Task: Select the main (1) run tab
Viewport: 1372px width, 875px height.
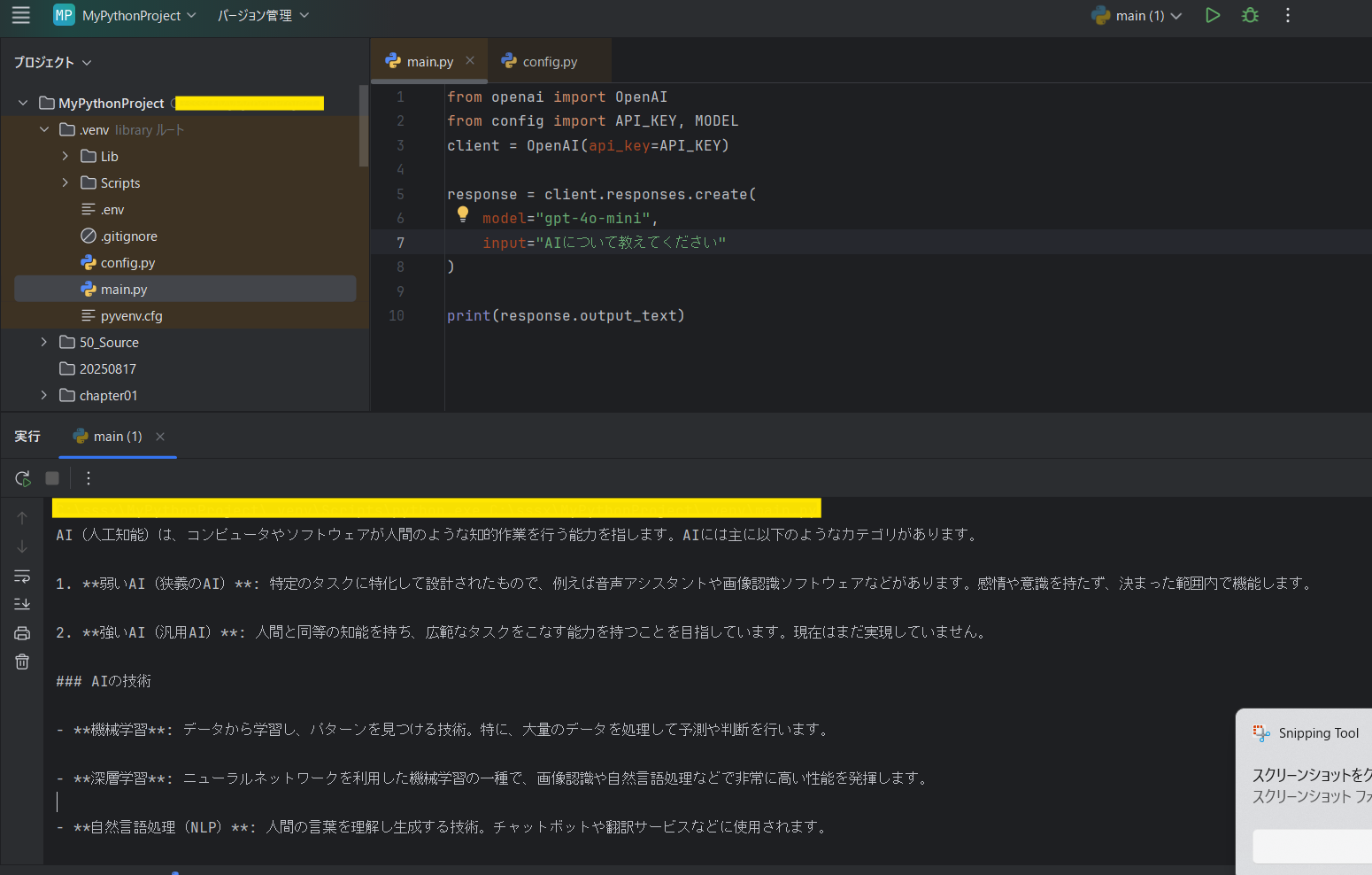Action: pyautogui.click(x=117, y=437)
